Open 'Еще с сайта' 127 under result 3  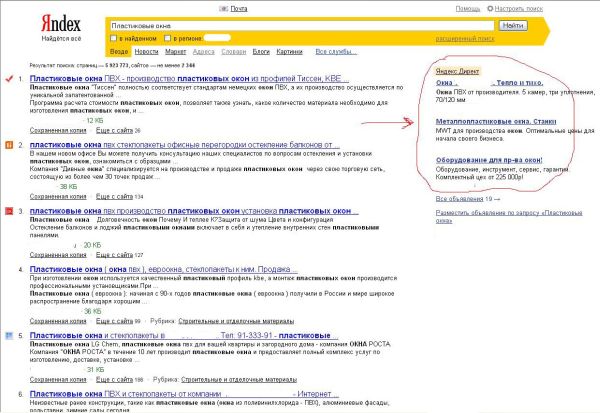pos(114,255)
